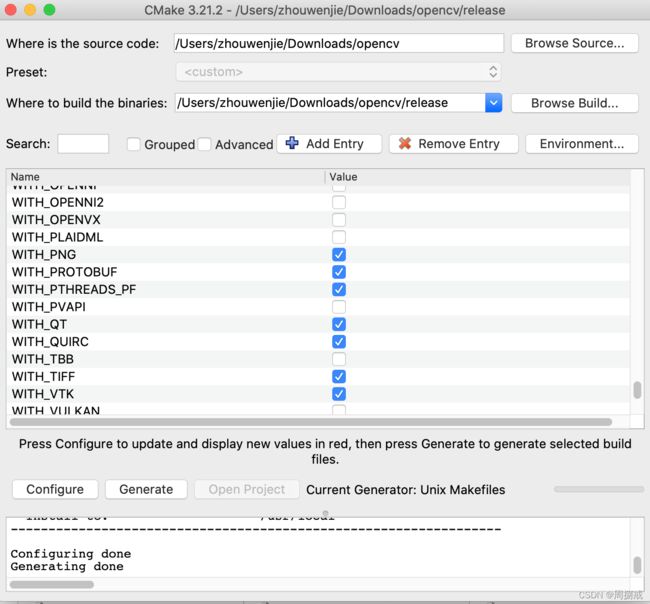
Task: Uncheck the WITH_PTHREADS_PF option
Action: tap(339, 289)
